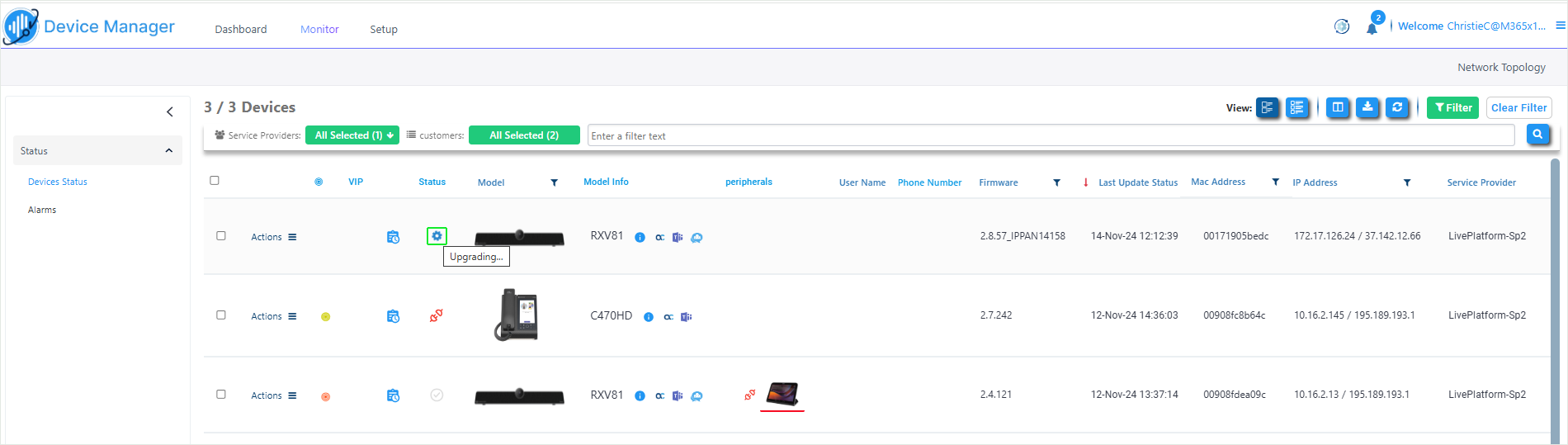Select Alarms in sidebar

coord(42,210)
